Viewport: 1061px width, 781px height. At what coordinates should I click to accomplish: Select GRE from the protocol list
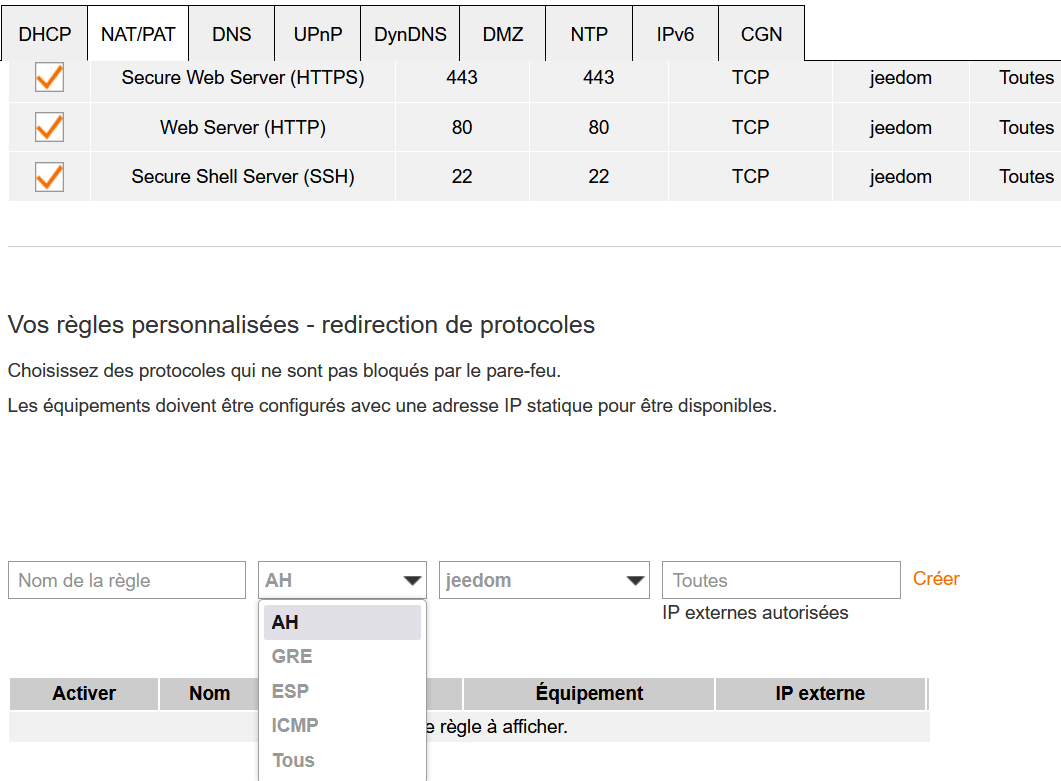click(x=292, y=656)
